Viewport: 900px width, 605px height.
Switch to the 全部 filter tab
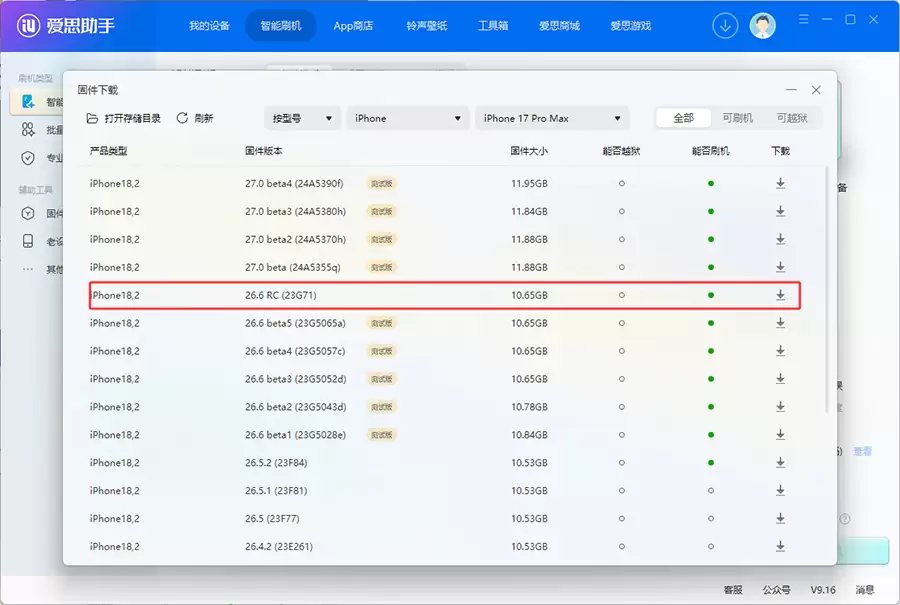point(683,118)
